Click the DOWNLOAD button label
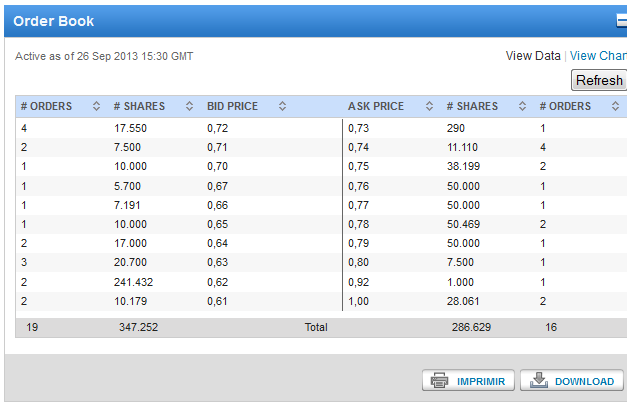Viewport: 633px width, 407px height. point(584,382)
